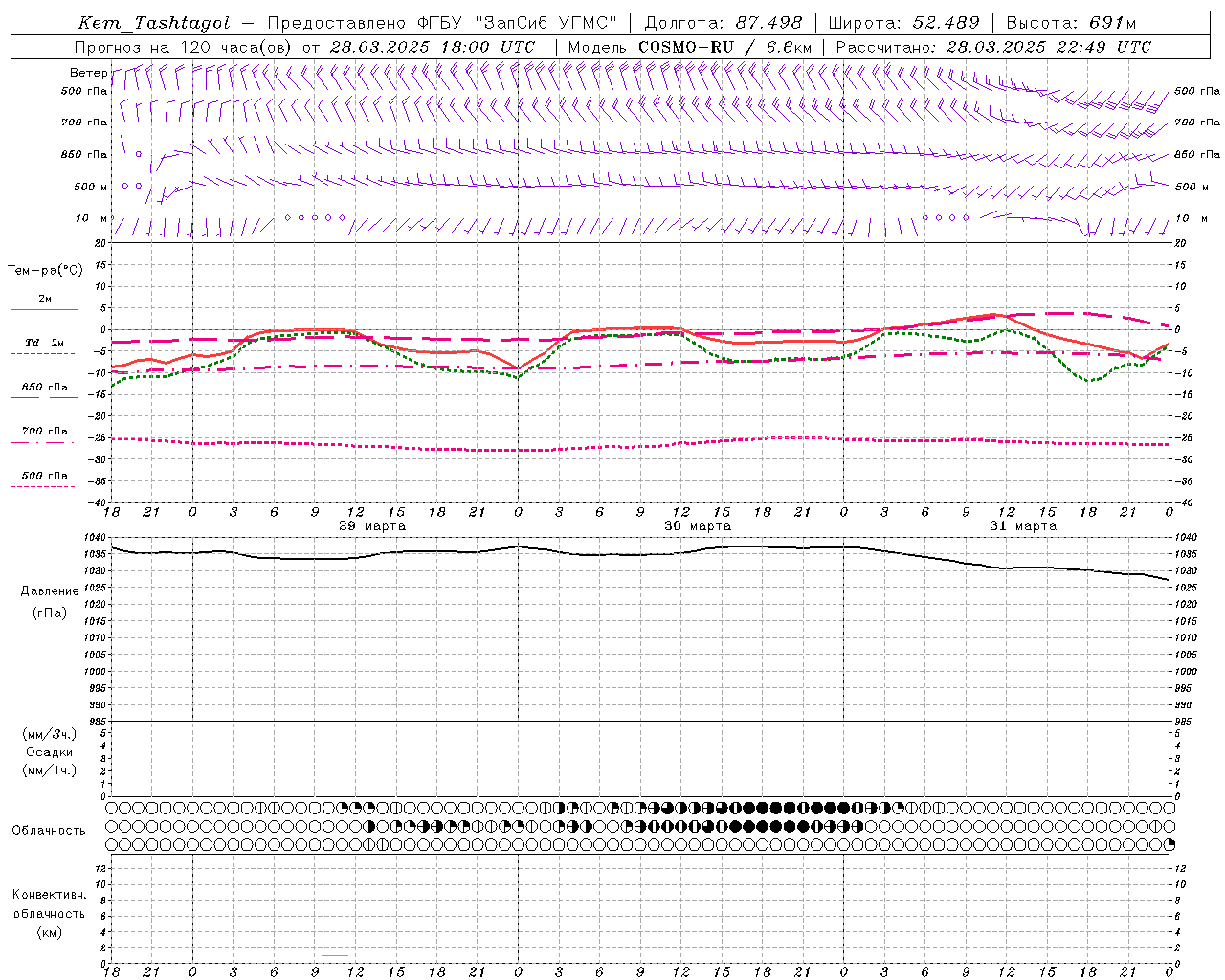Click the (км) unit label
Viewport: 1225px width, 980px height.
coord(49,932)
